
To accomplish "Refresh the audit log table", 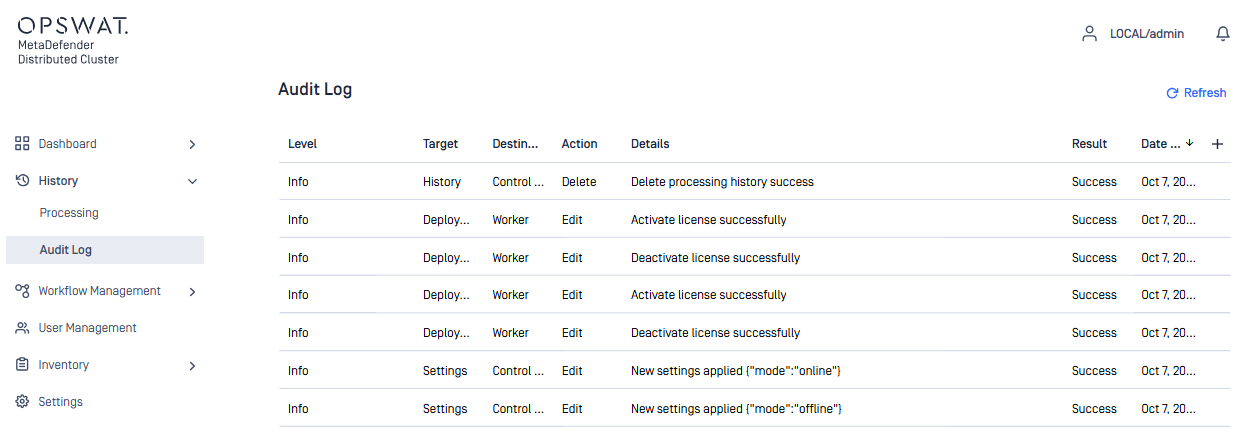I will 1196,93.
